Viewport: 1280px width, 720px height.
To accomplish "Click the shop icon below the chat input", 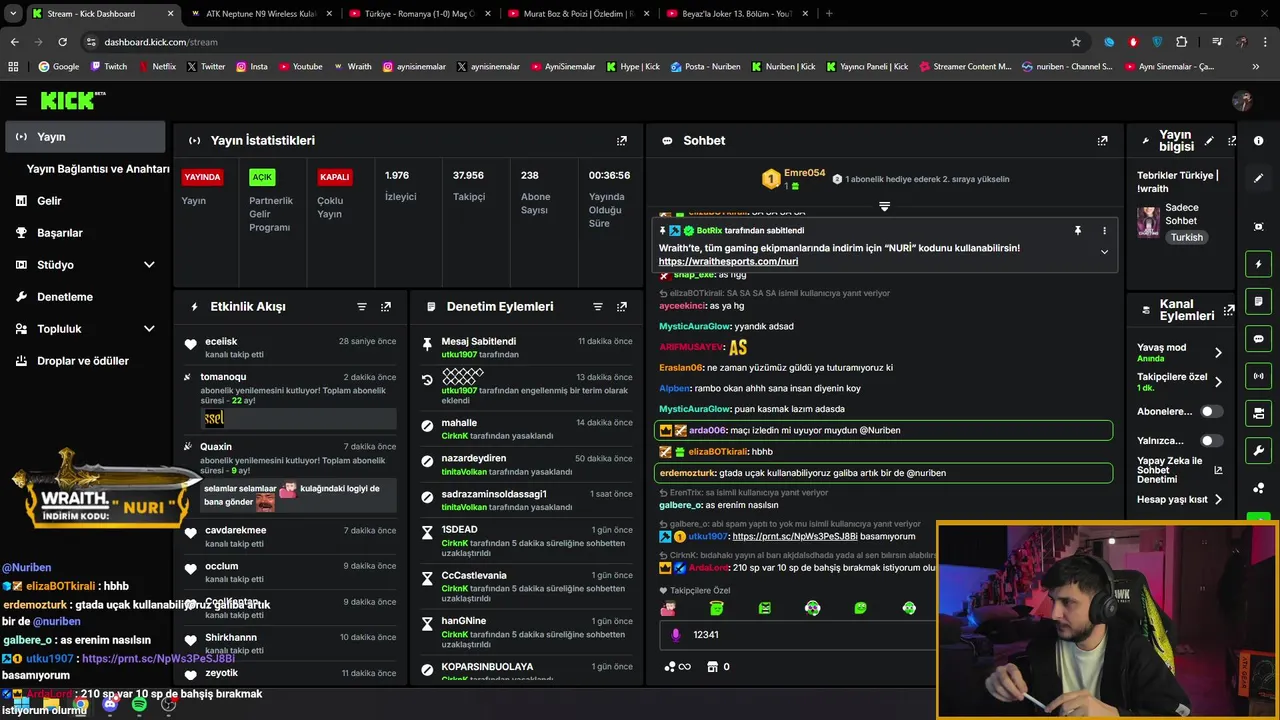I will pyautogui.click(x=713, y=666).
